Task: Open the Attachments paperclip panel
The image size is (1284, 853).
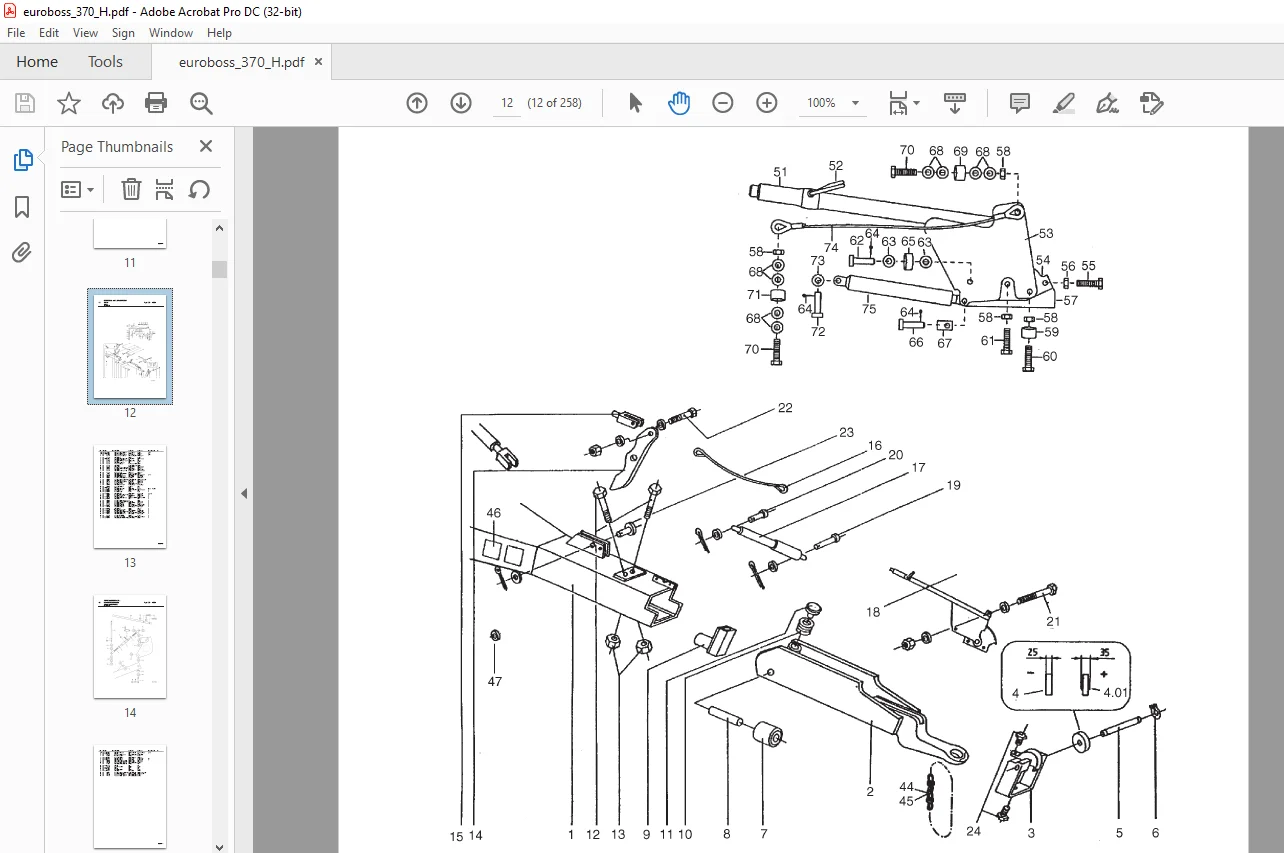Action: 22,253
